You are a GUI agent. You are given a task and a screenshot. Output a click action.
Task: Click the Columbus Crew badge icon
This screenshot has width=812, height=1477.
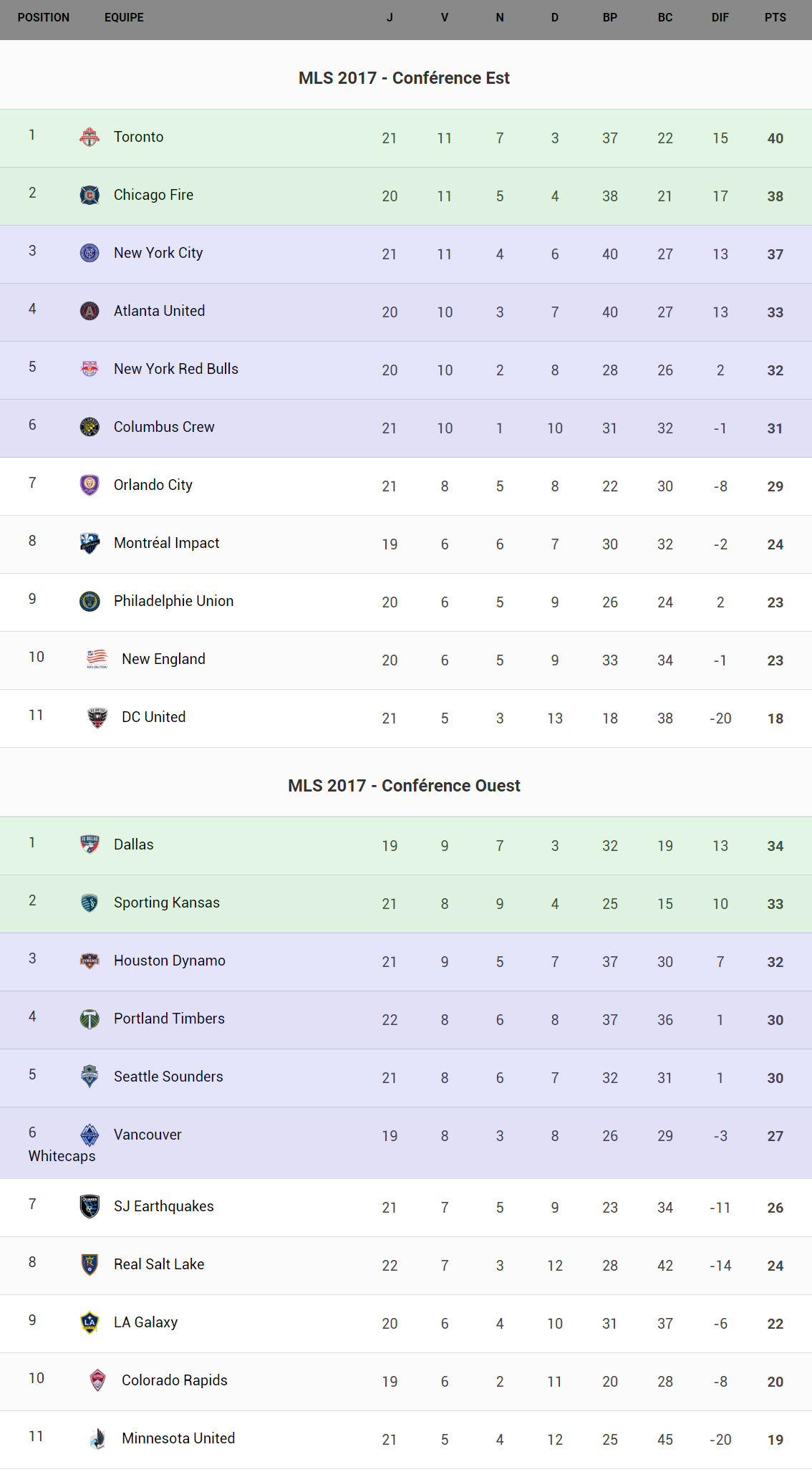coord(90,427)
